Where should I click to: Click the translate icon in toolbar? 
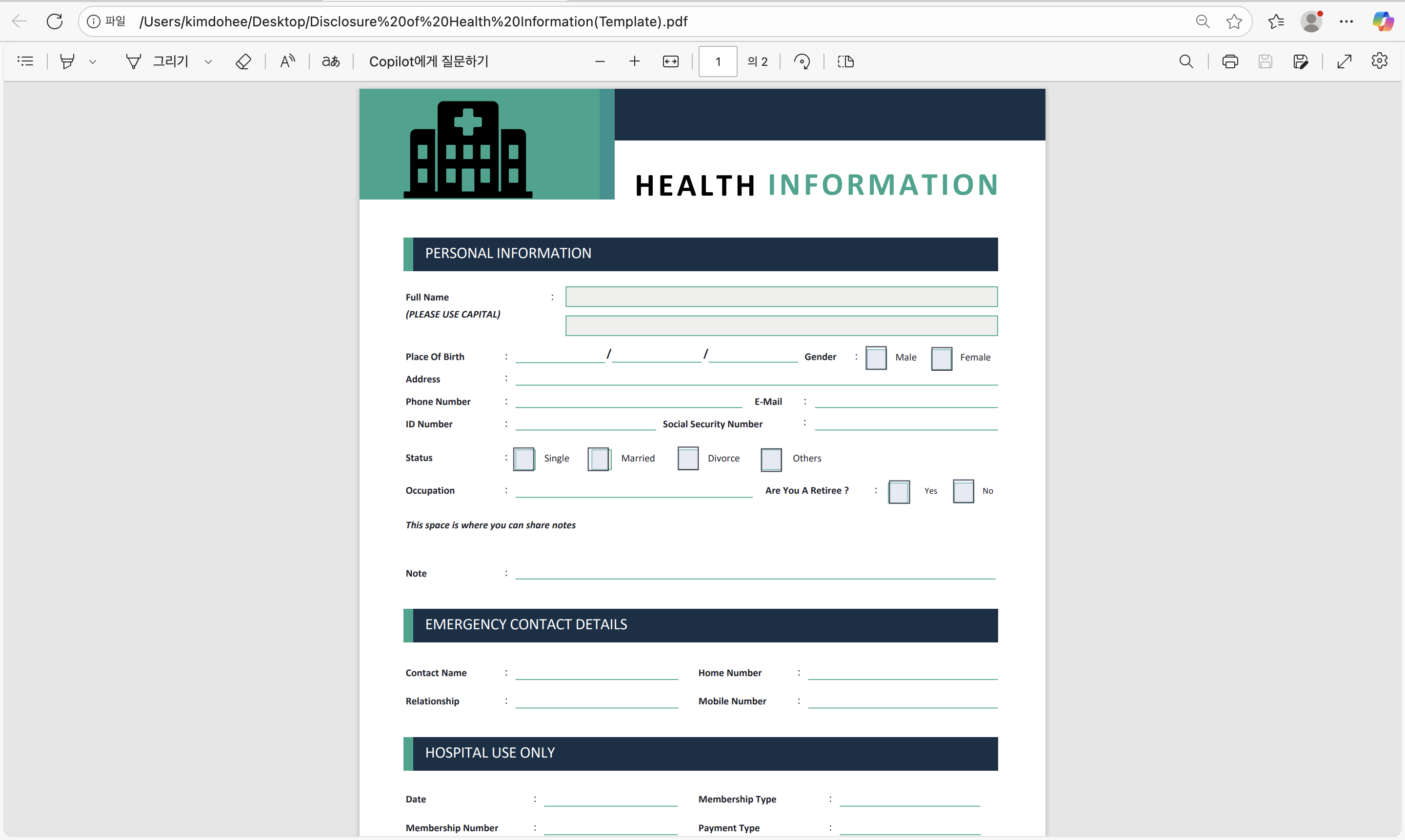pos(331,61)
